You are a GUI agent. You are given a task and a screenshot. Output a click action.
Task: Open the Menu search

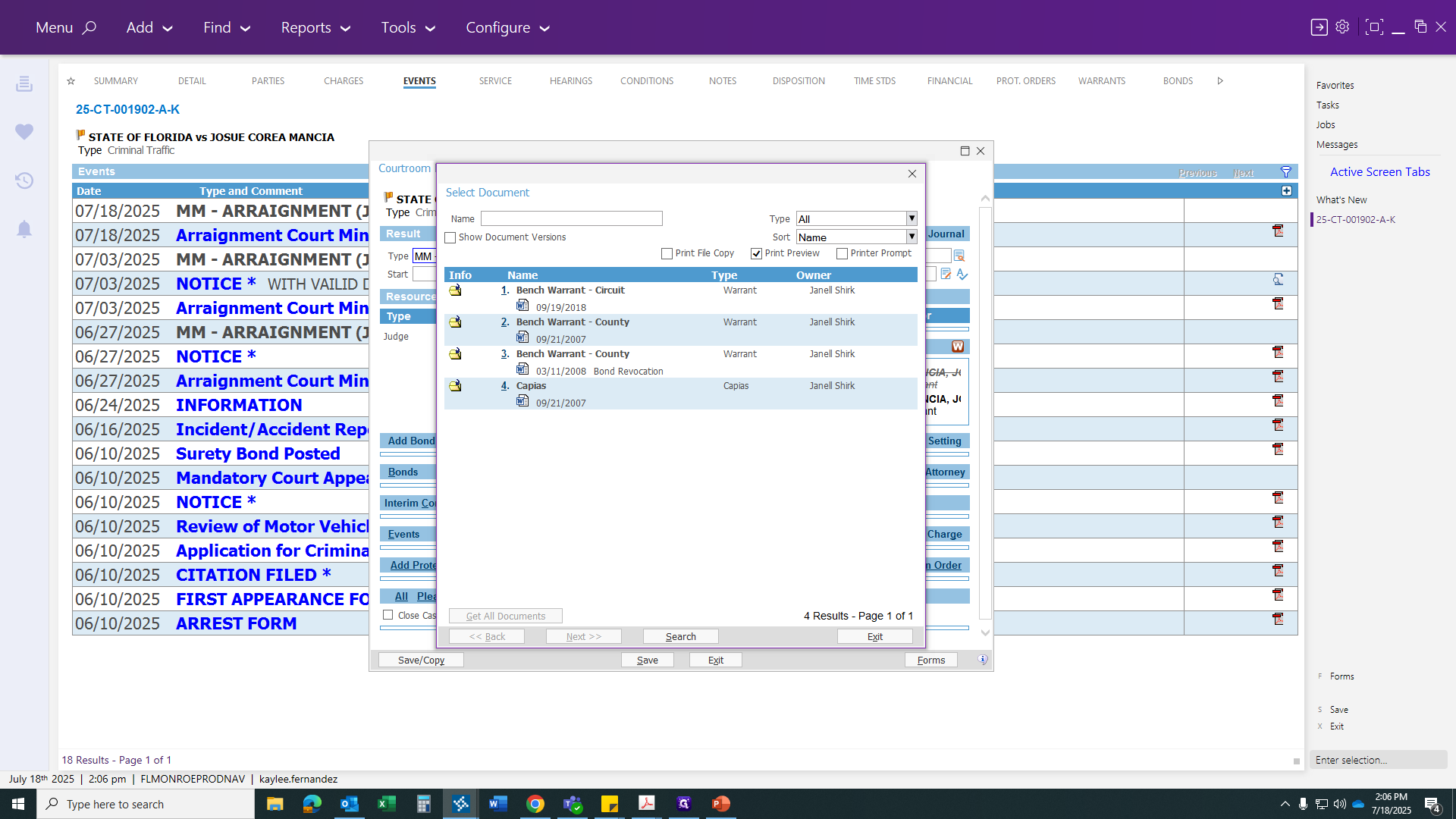pos(66,27)
